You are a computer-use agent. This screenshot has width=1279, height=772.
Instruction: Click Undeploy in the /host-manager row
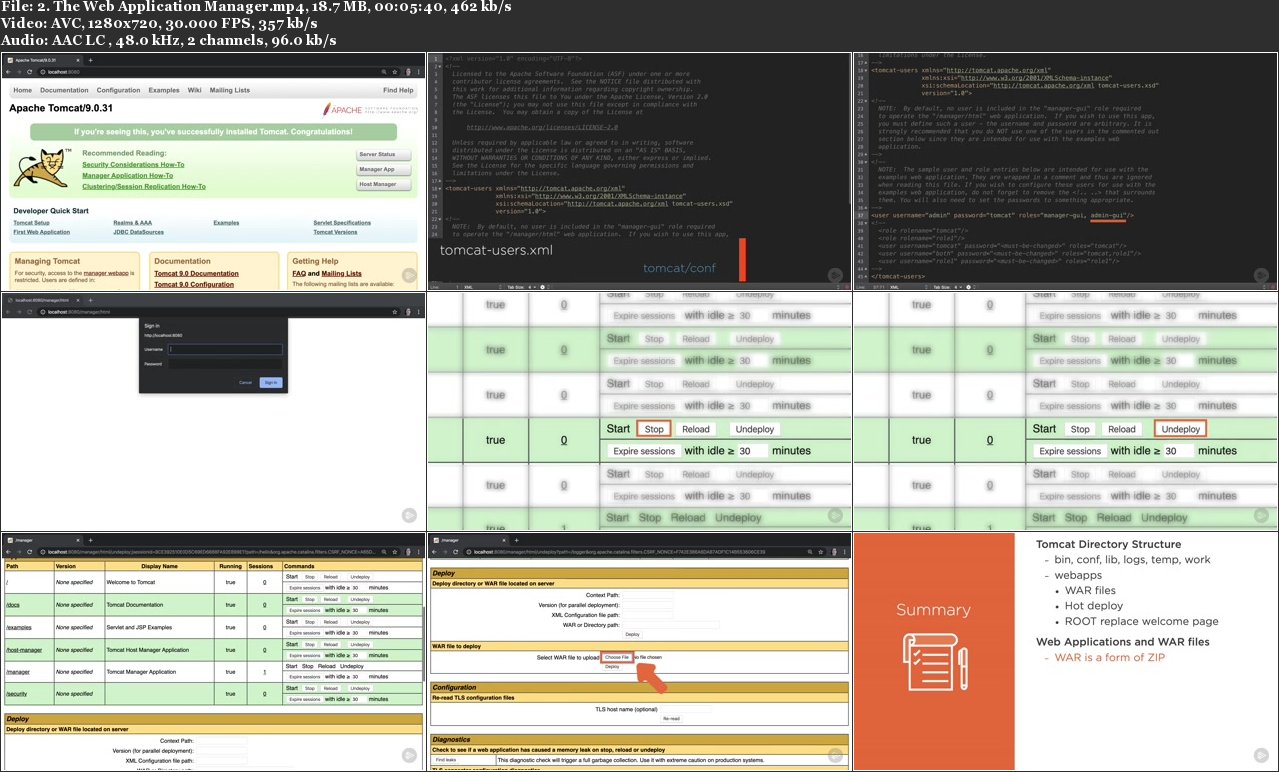[x=360, y=645]
